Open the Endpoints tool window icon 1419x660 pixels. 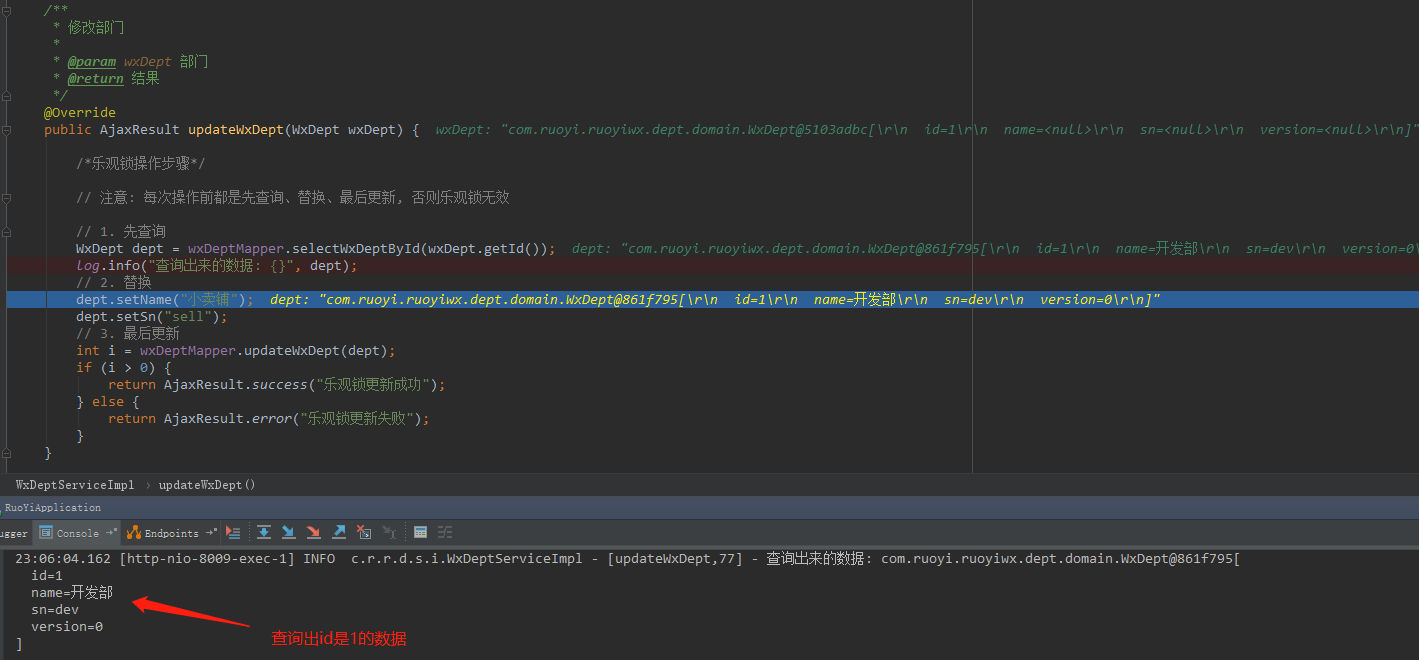pos(136,532)
